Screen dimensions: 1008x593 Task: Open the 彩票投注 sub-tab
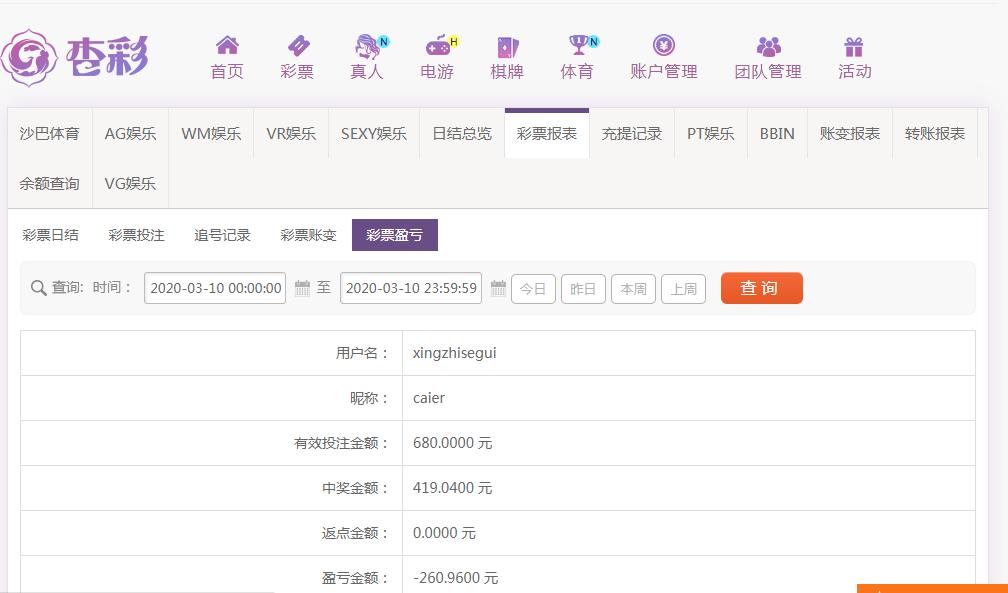tap(136, 235)
